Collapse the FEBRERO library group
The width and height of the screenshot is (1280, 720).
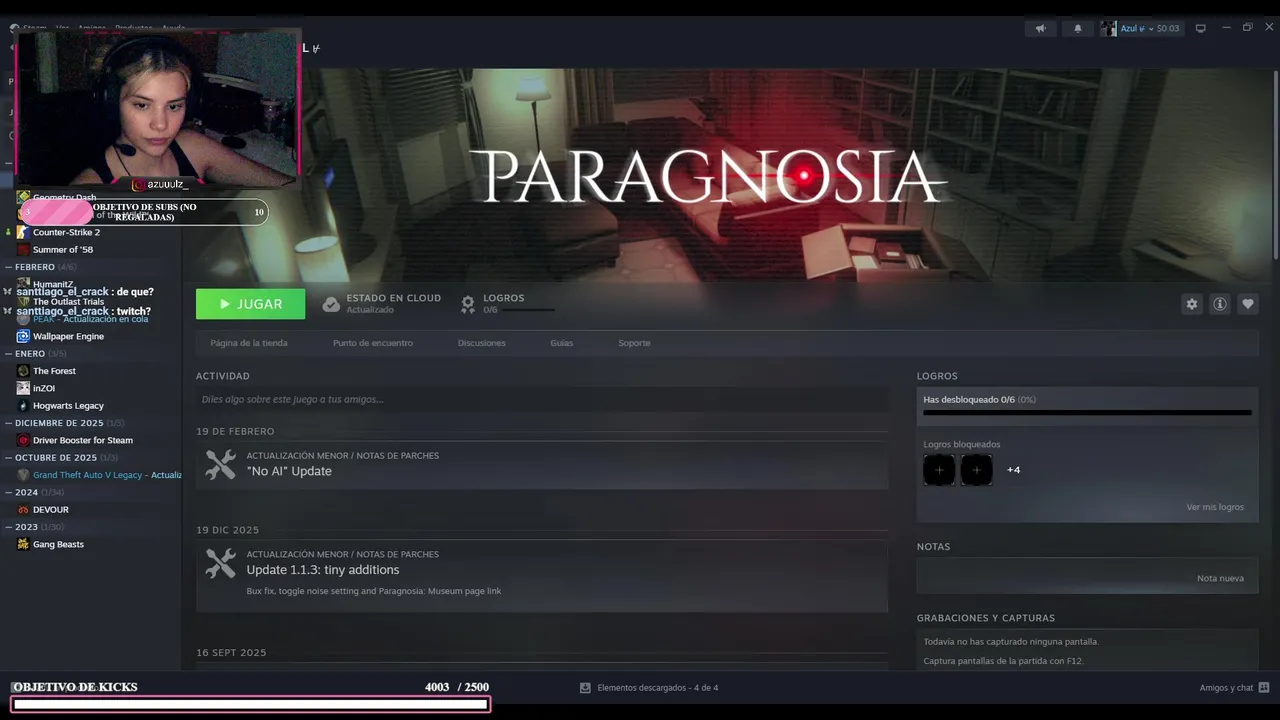pyautogui.click(x=8, y=267)
